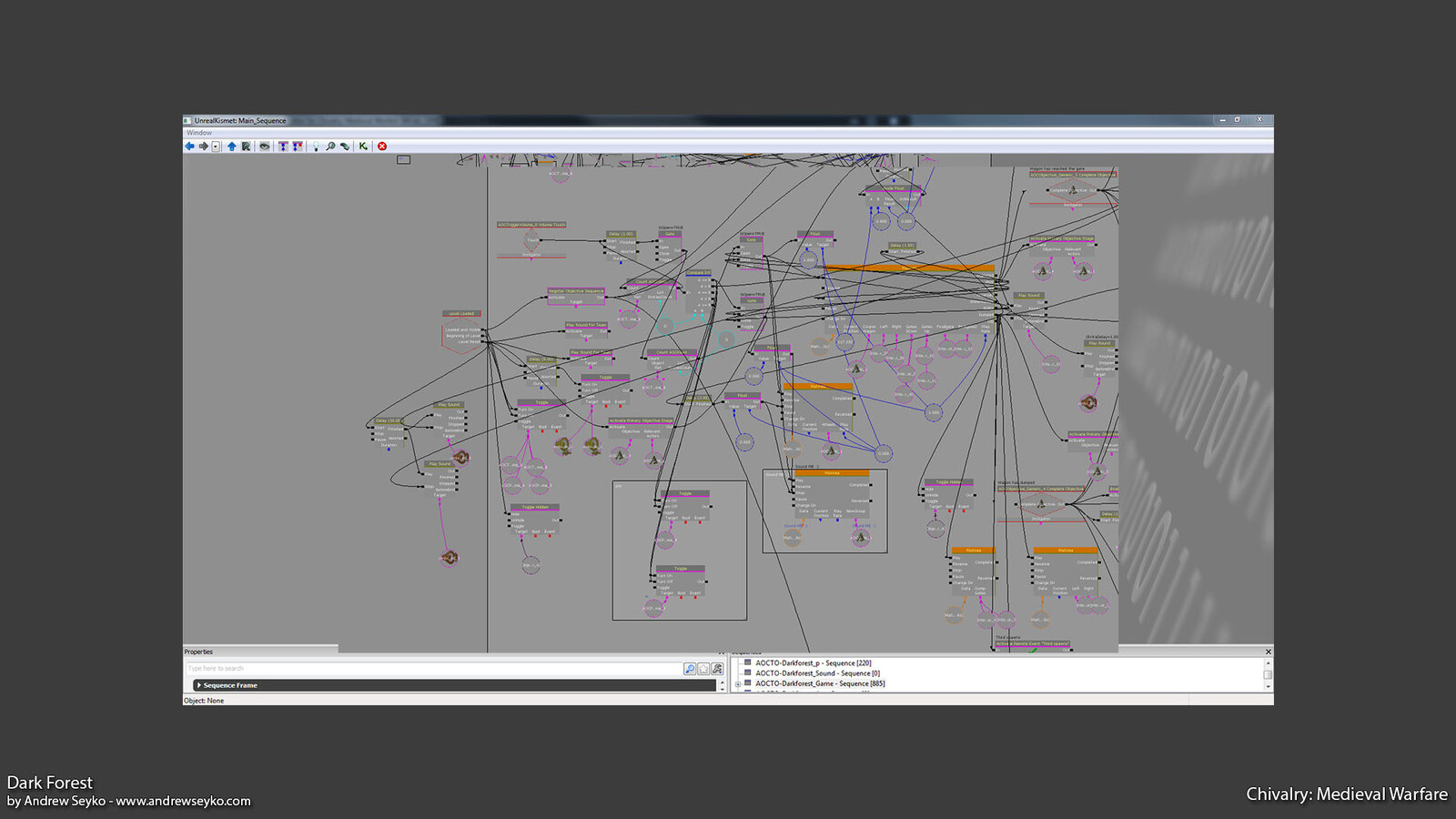The image size is (1456, 819).
Task: Click the Object: None status text
Action: 204,701
